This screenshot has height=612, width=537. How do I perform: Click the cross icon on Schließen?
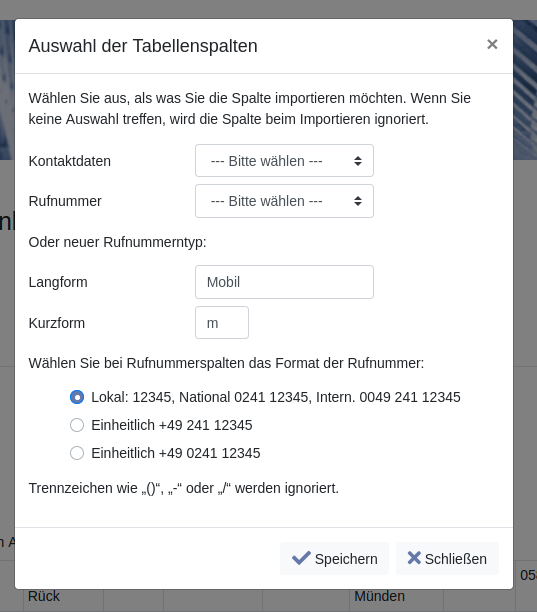pyautogui.click(x=414, y=558)
